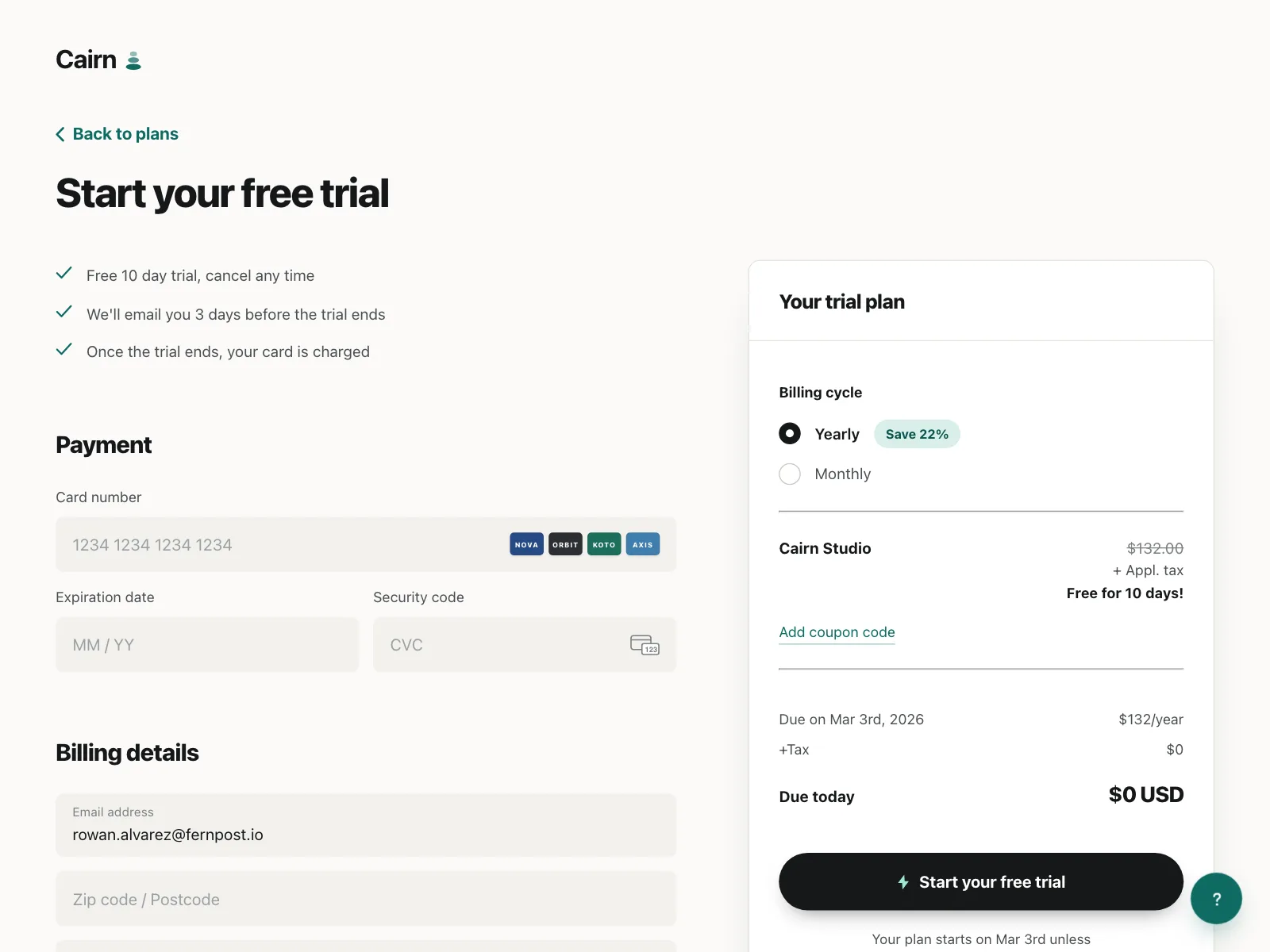1270x952 pixels.
Task: Select the Monthly billing cycle
Action: (790, 474)
